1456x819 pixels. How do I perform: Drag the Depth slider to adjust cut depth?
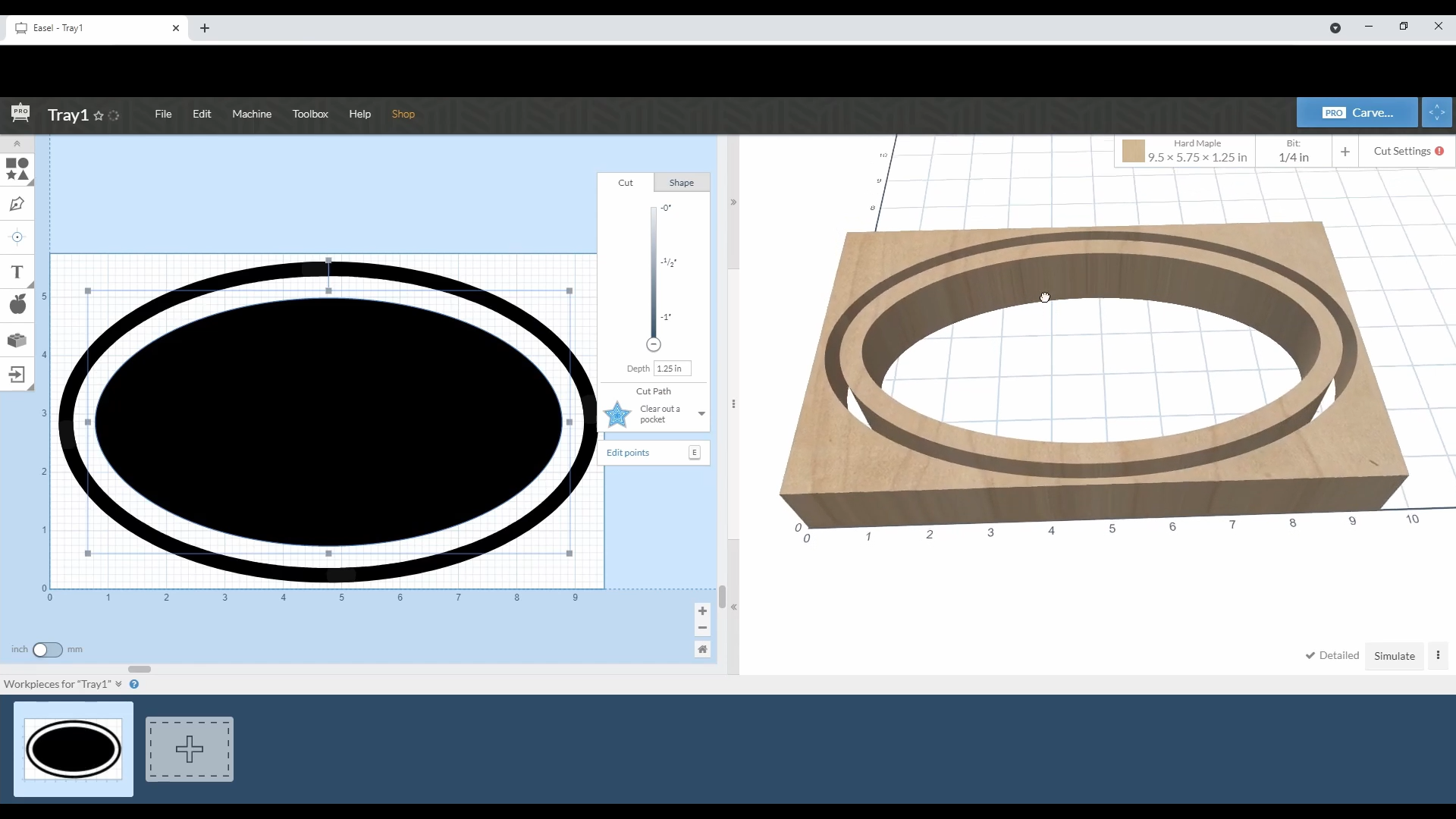(653, 344)
